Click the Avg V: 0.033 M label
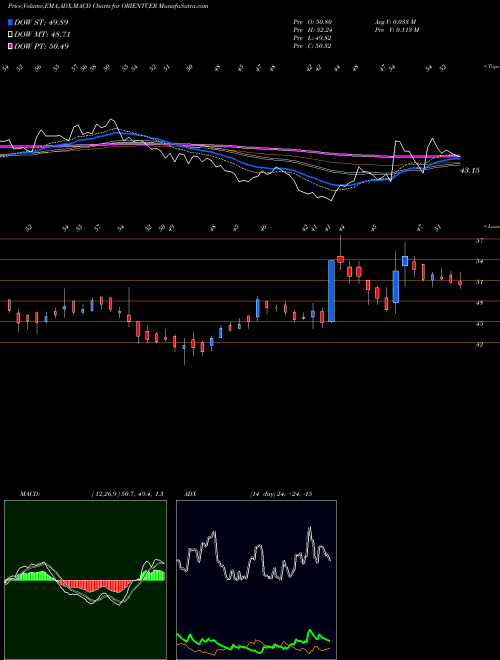This screenshot has width=500, height=660. (x=395, y=22)
